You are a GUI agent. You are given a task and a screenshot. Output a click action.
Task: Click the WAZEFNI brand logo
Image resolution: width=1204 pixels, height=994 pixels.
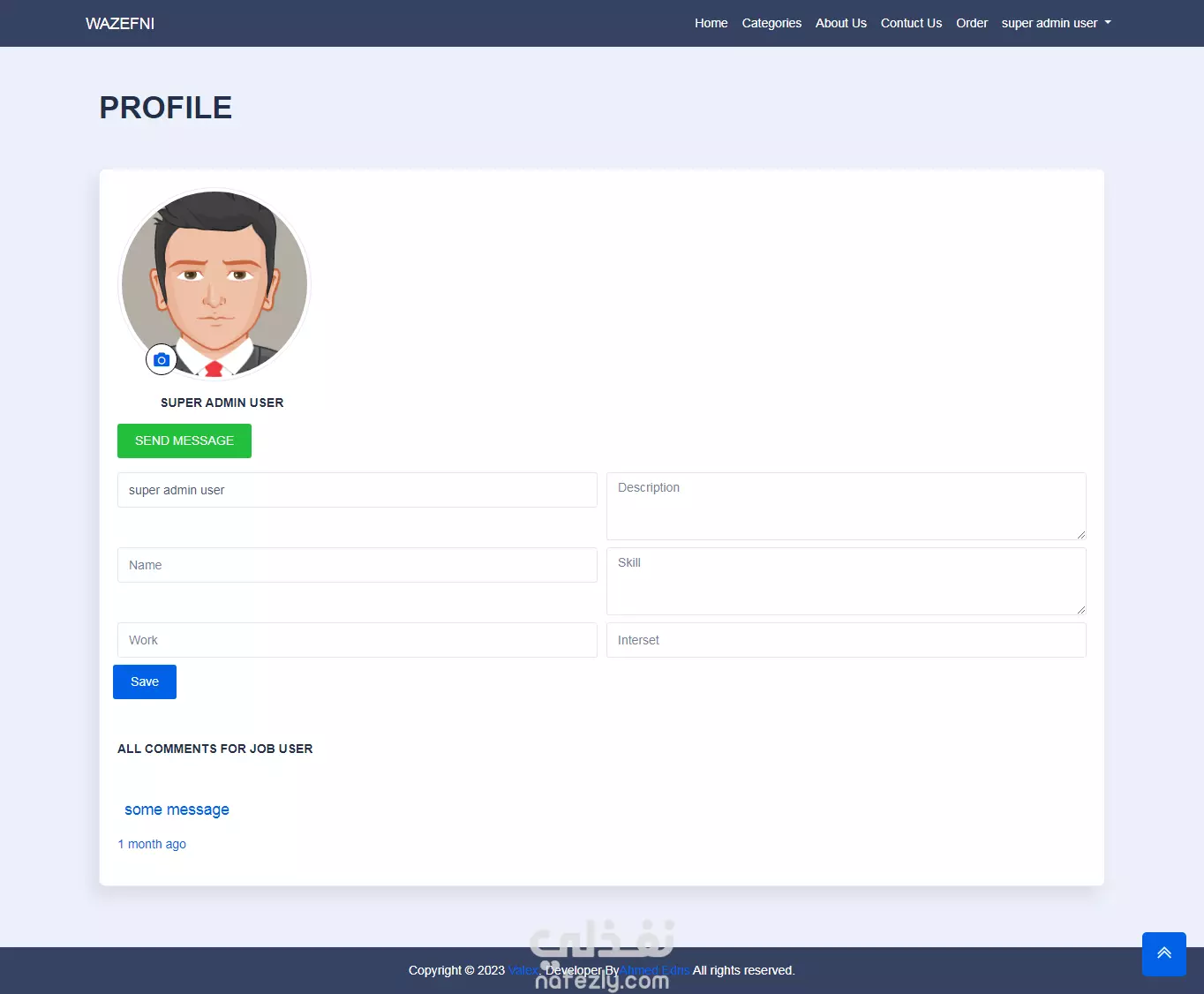120,24
